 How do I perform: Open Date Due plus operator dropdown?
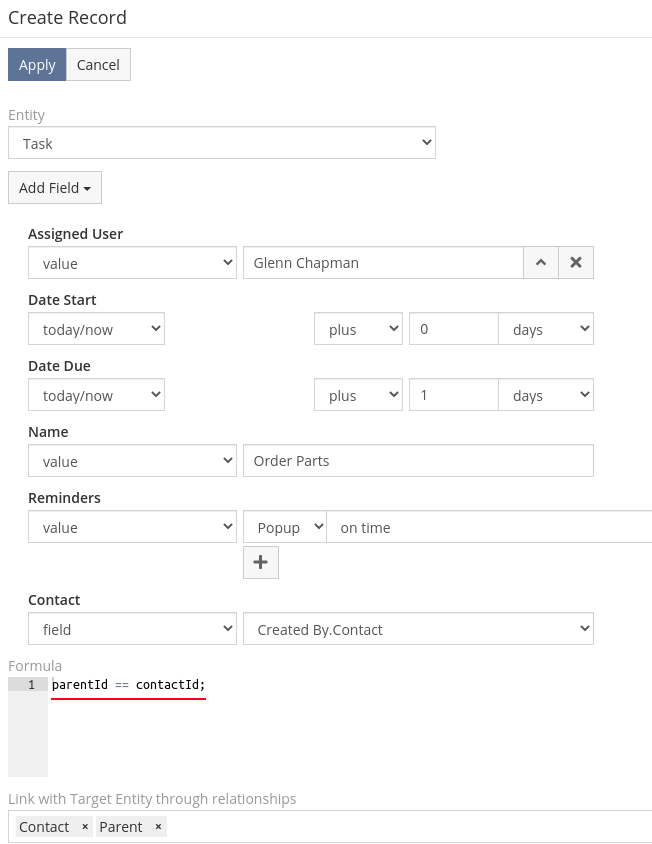click(x=358, y=395)
